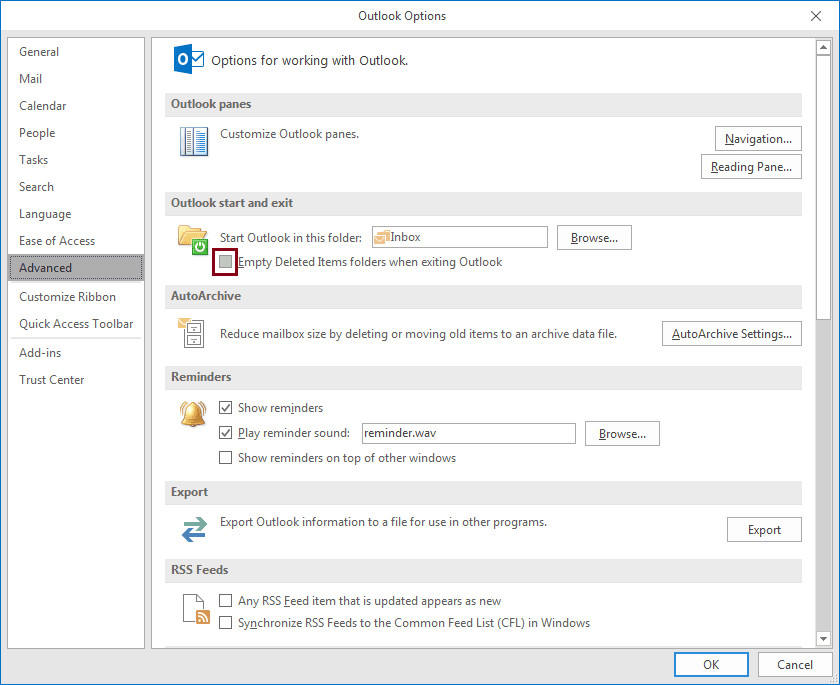Select the Advanced category
This screenshot has height=685, width=840.
pyautogui.click(x=76, y=267)
